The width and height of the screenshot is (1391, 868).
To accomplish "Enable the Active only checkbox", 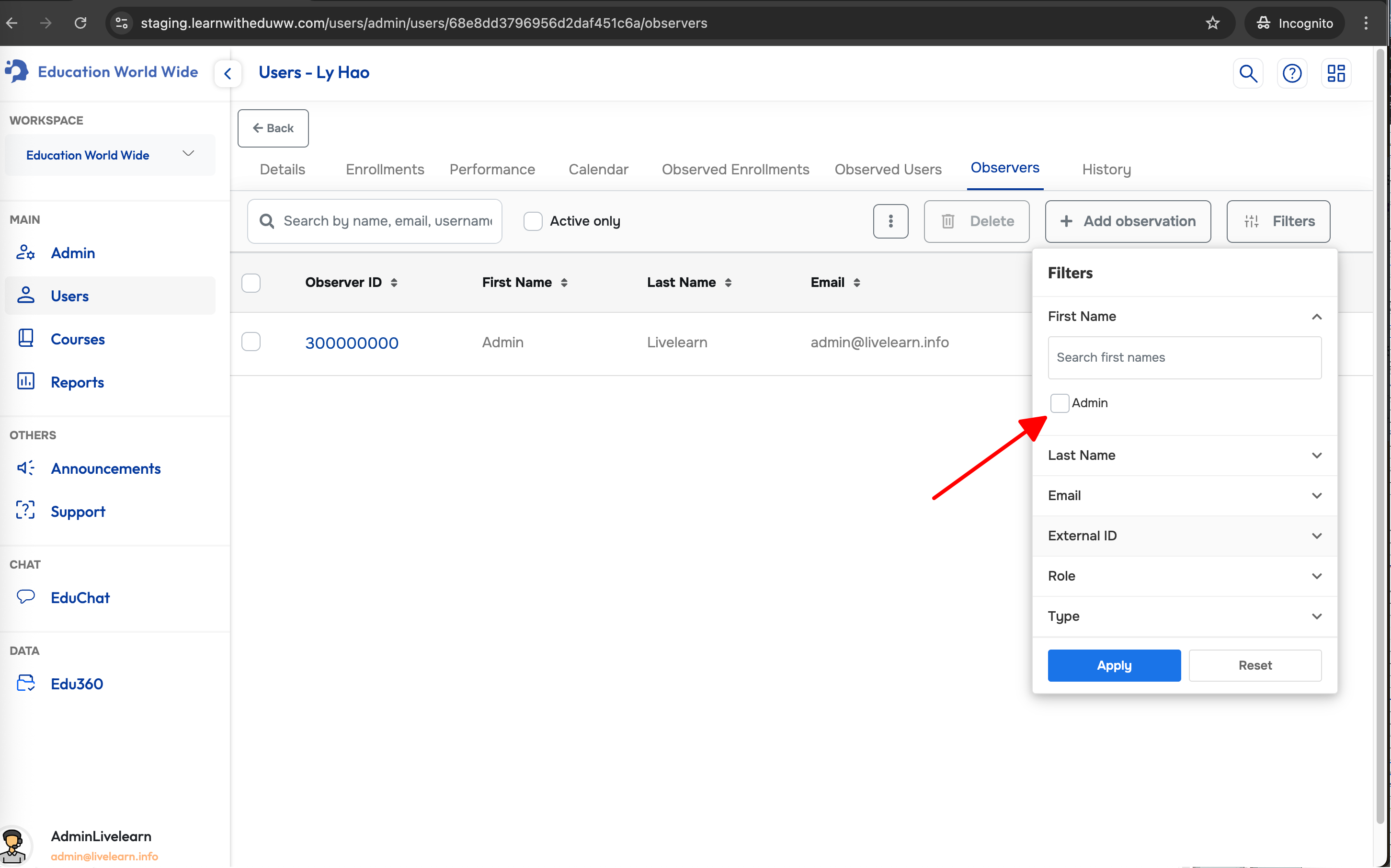I will point(533,221).
